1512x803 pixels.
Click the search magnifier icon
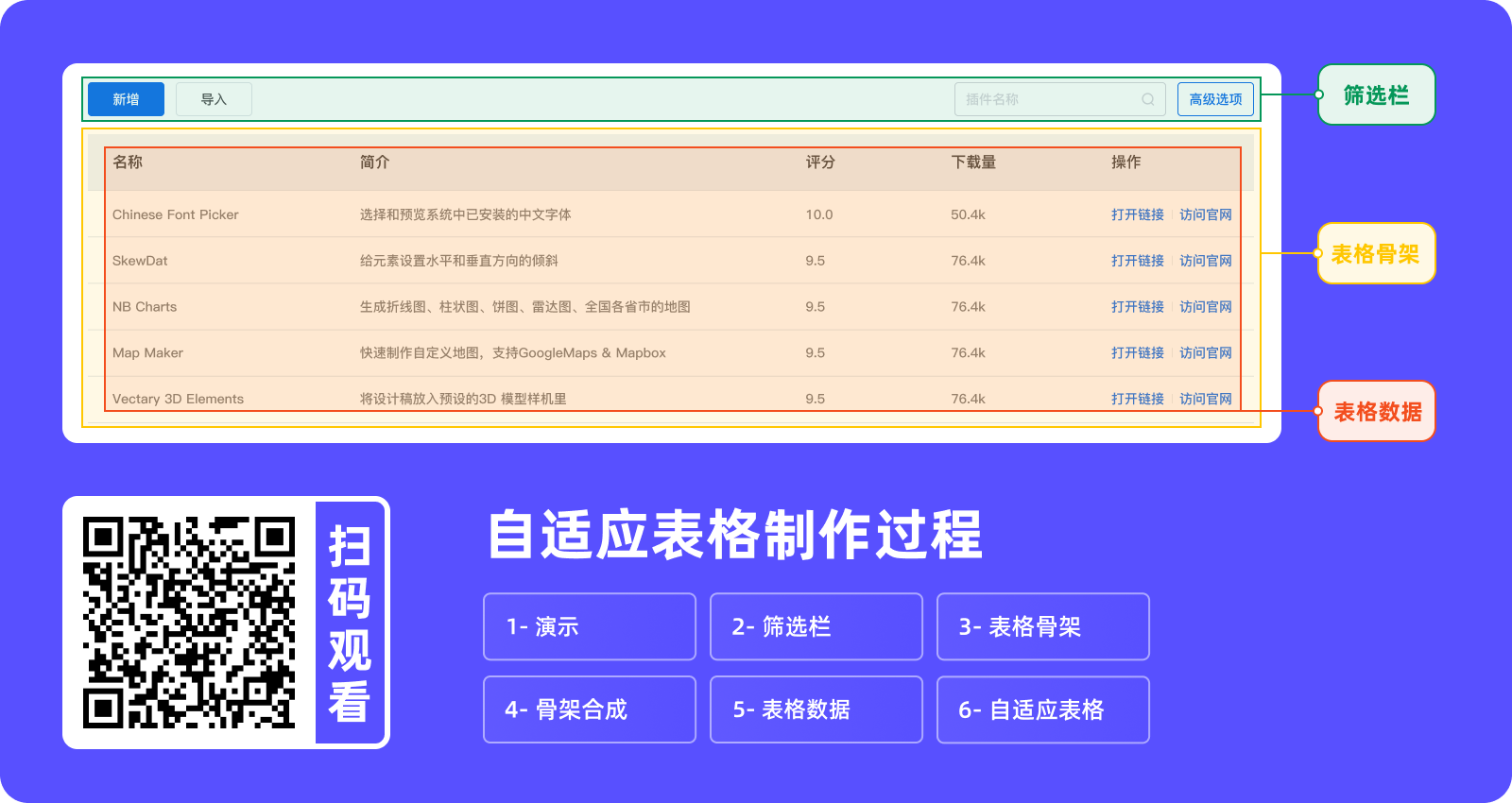pos(1148,99)
